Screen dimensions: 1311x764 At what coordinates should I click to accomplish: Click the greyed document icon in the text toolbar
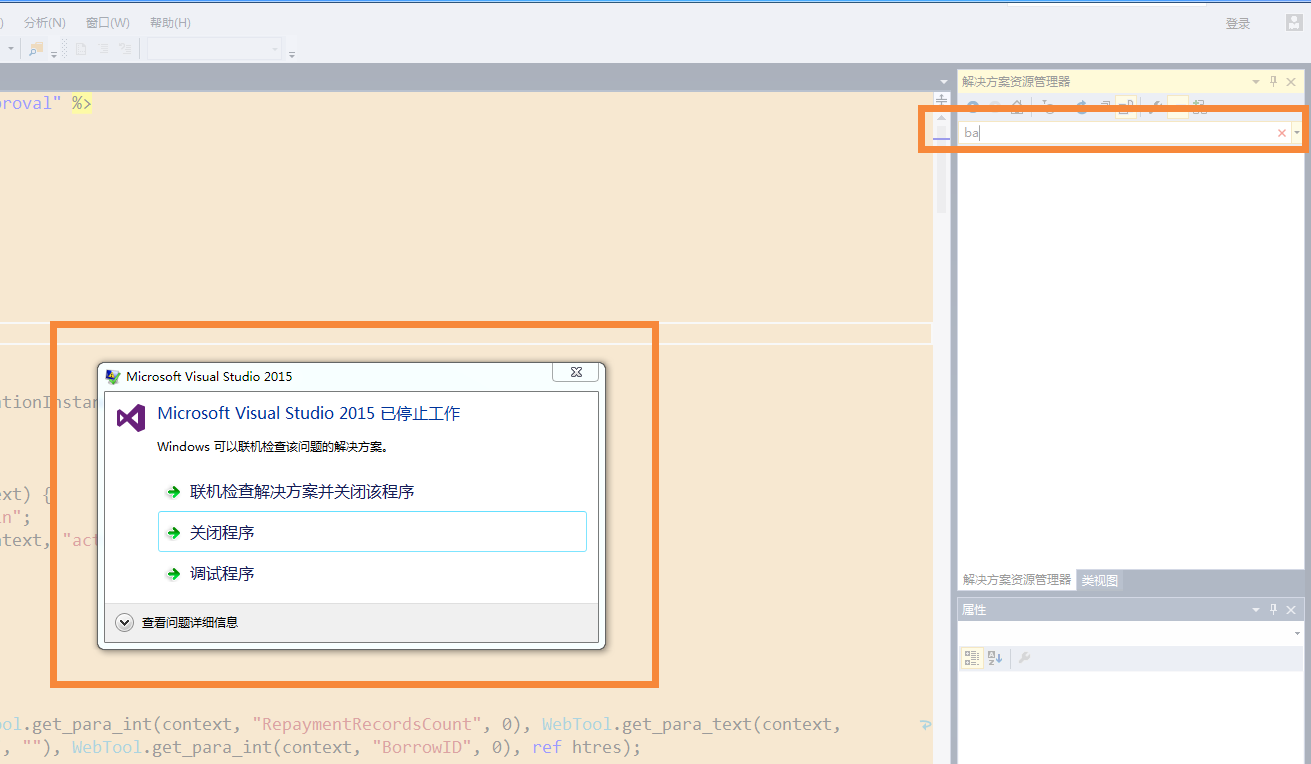click(81, 48)
